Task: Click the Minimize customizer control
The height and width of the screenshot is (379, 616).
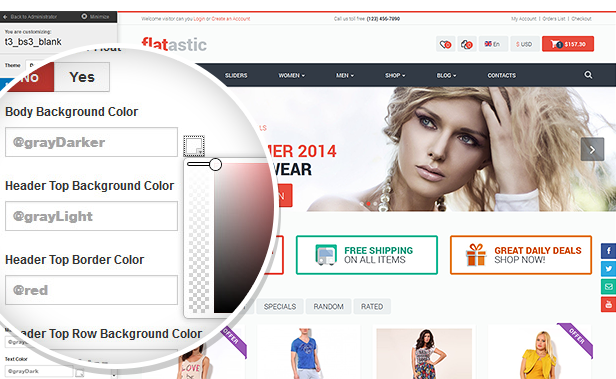Action: [x=95, y=16]
